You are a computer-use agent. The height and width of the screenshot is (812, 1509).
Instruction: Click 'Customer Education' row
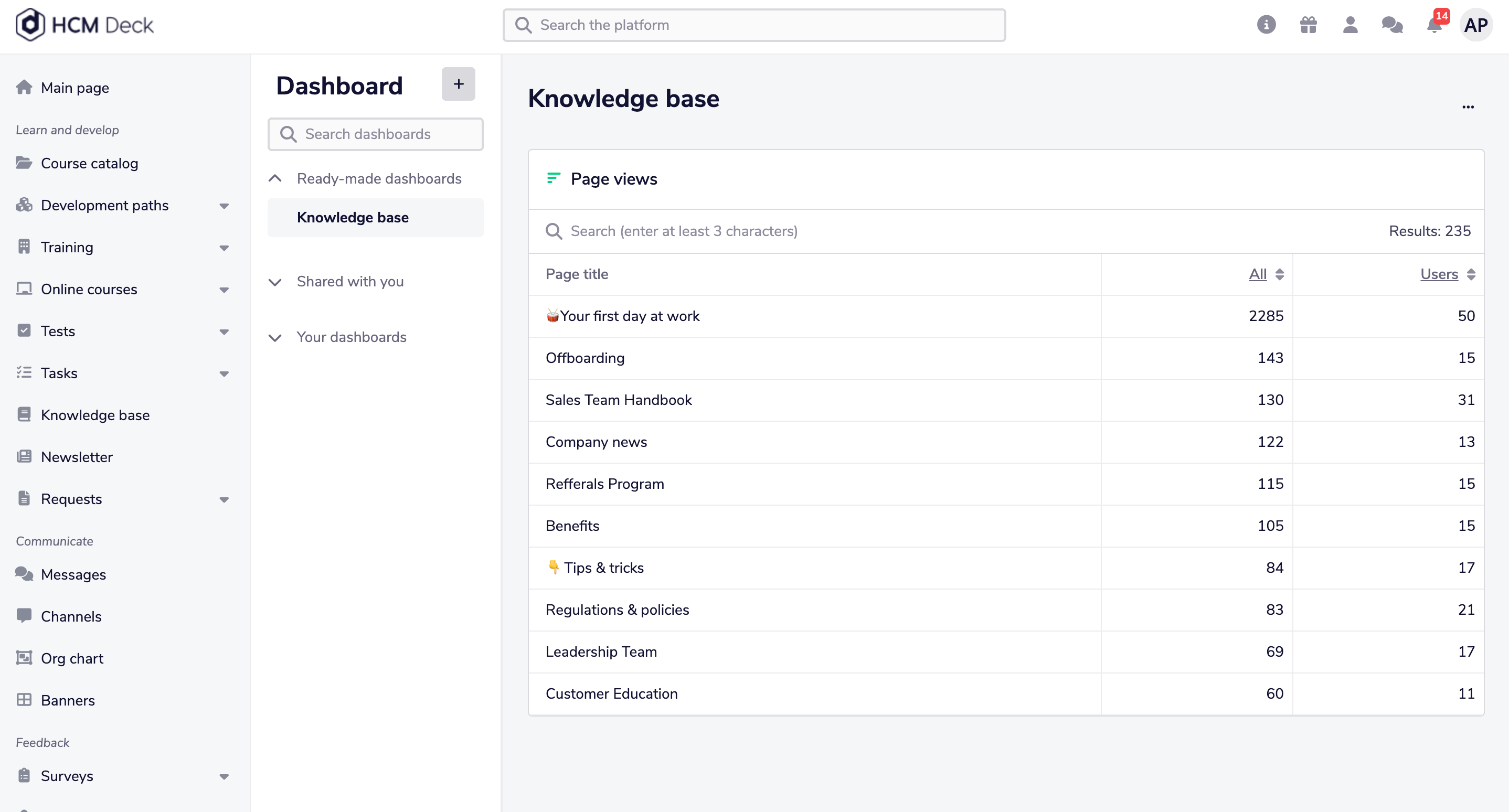click(x=1006, y=694)
